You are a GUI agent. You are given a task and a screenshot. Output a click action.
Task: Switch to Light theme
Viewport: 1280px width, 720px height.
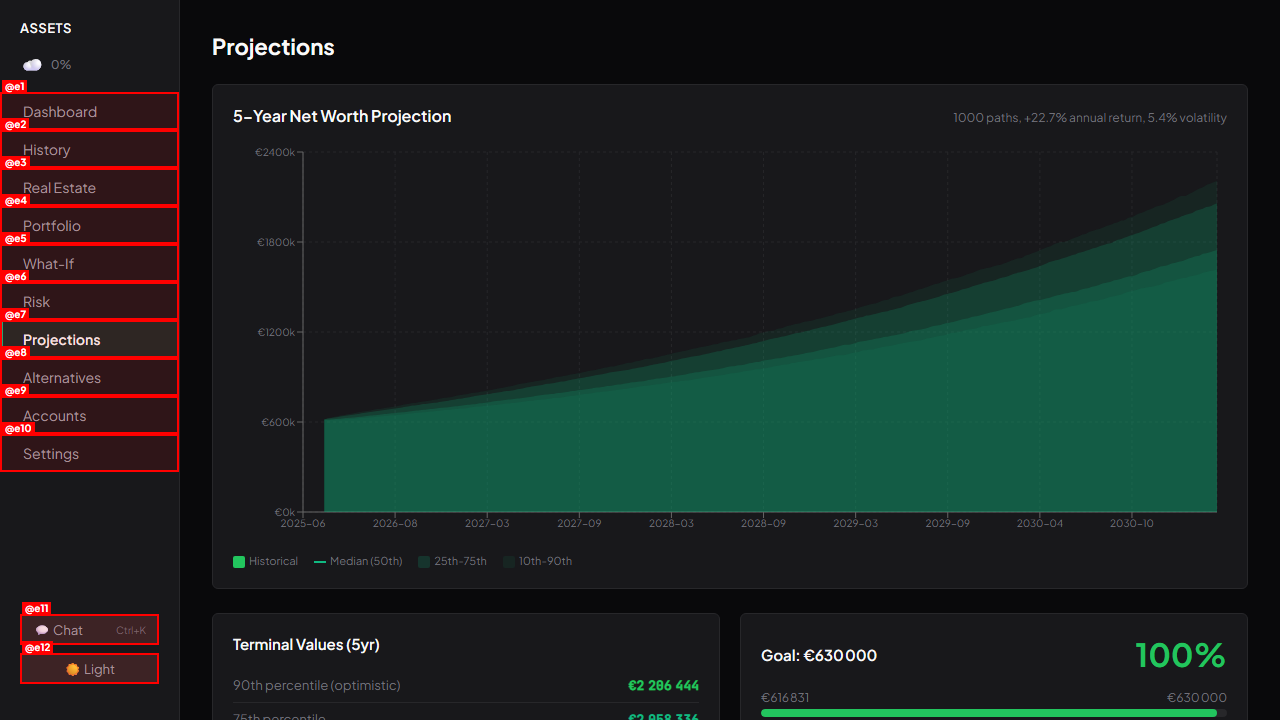coord(90,669)
